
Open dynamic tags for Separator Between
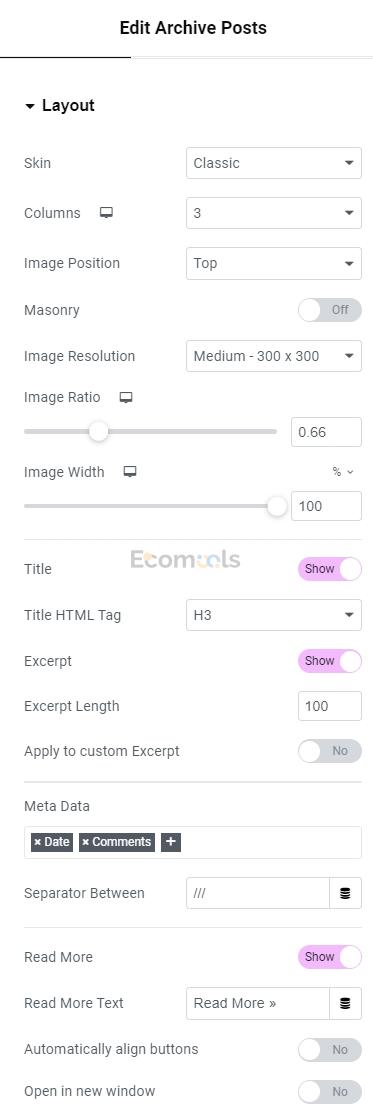point(345,894)
